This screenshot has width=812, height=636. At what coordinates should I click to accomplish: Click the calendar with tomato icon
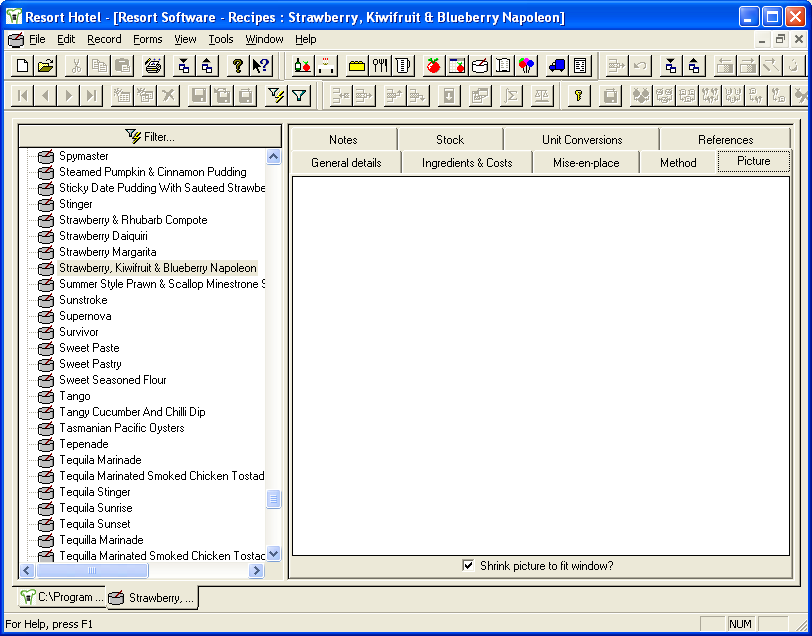(x=457, y=66)
